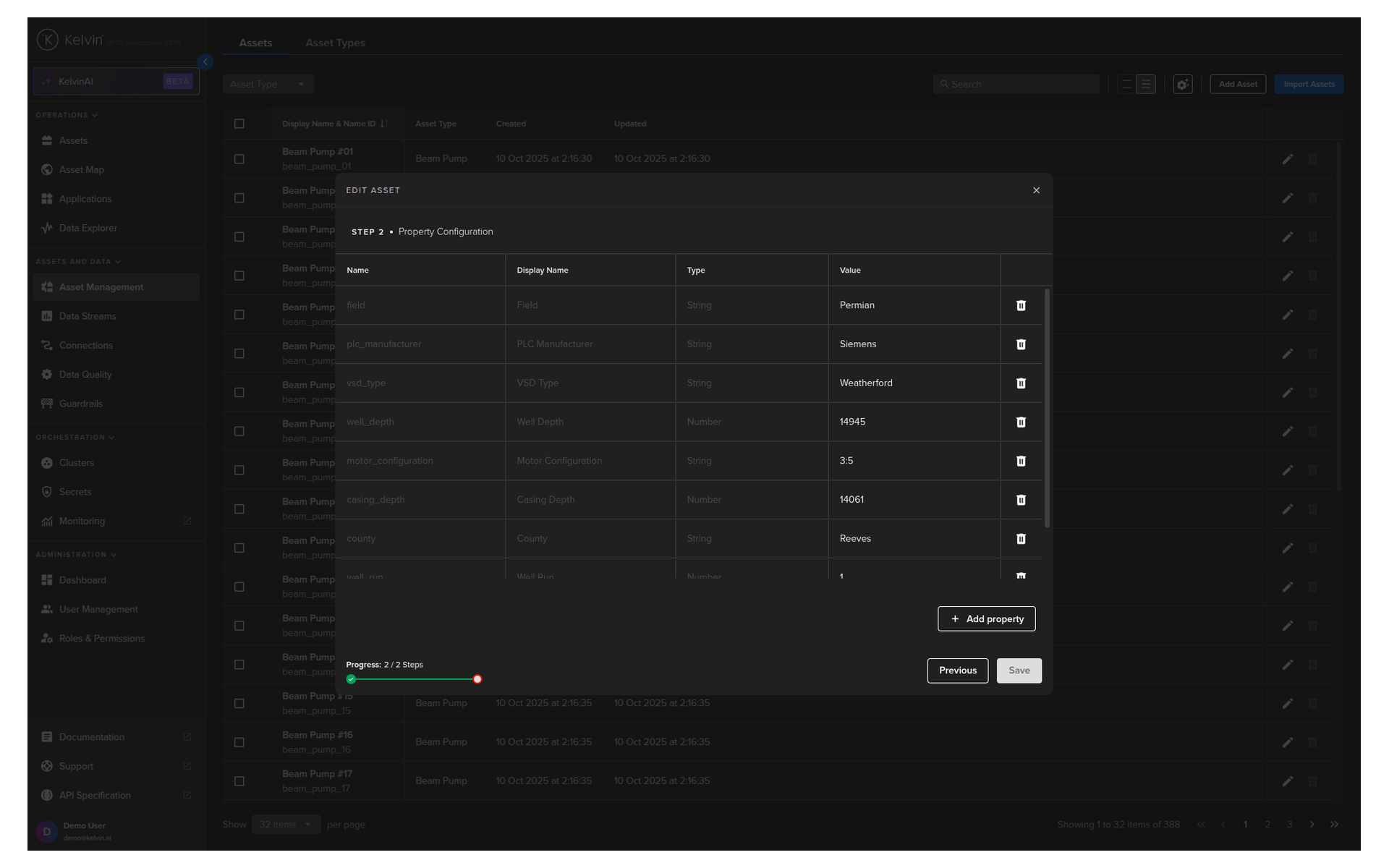Image resolution: width=1389 pixels, height=868 pixels.
Task: Collapse the sidebar with arrow icon
Action: [205, 62]
